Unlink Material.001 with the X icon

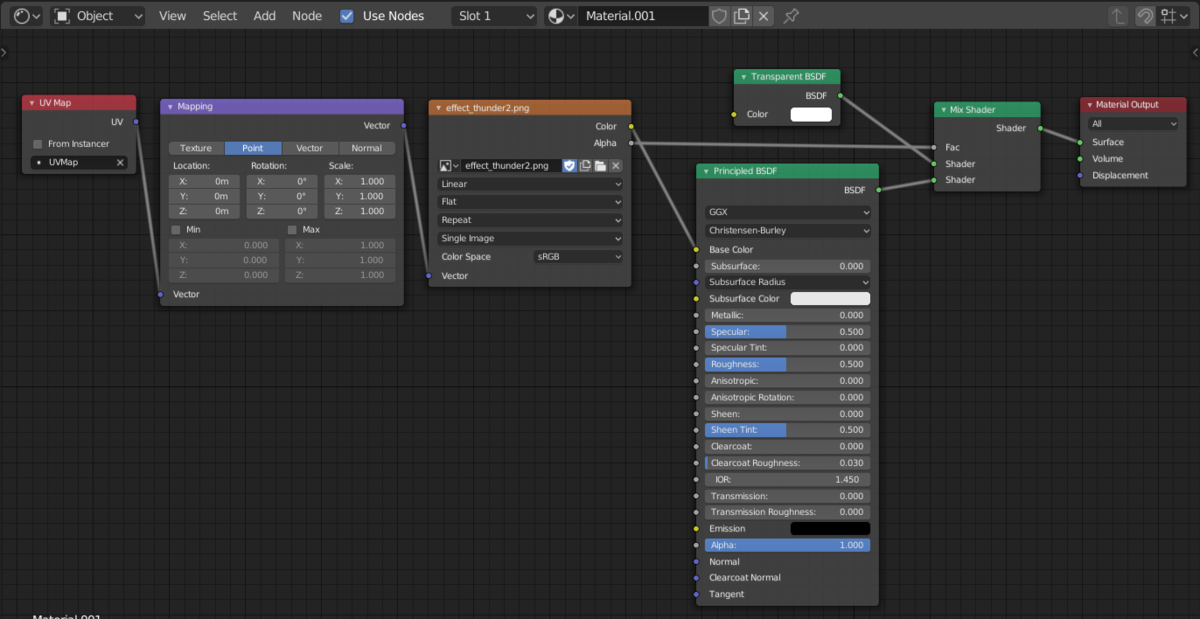(x=764, y=16)
